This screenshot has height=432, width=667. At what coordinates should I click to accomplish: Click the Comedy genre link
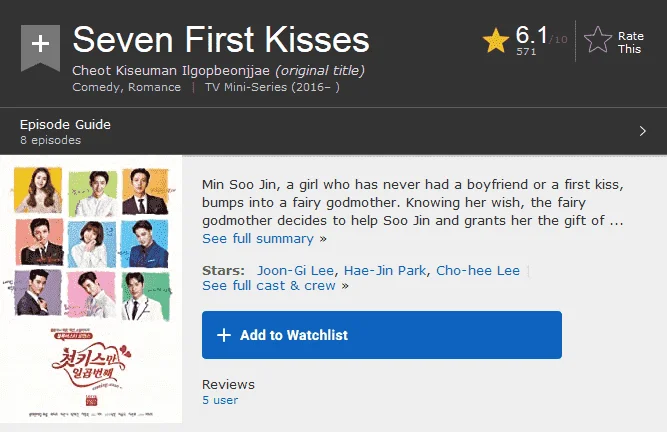[96, 87]
